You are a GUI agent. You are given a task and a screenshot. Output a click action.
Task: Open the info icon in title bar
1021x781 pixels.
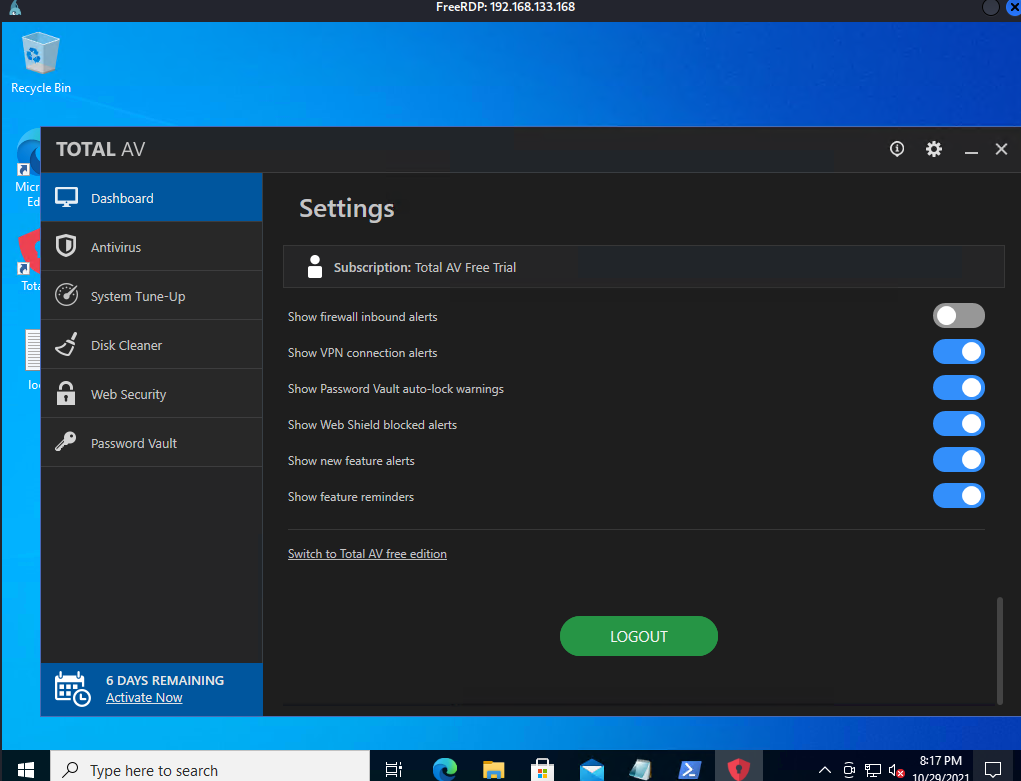point(897,149)
